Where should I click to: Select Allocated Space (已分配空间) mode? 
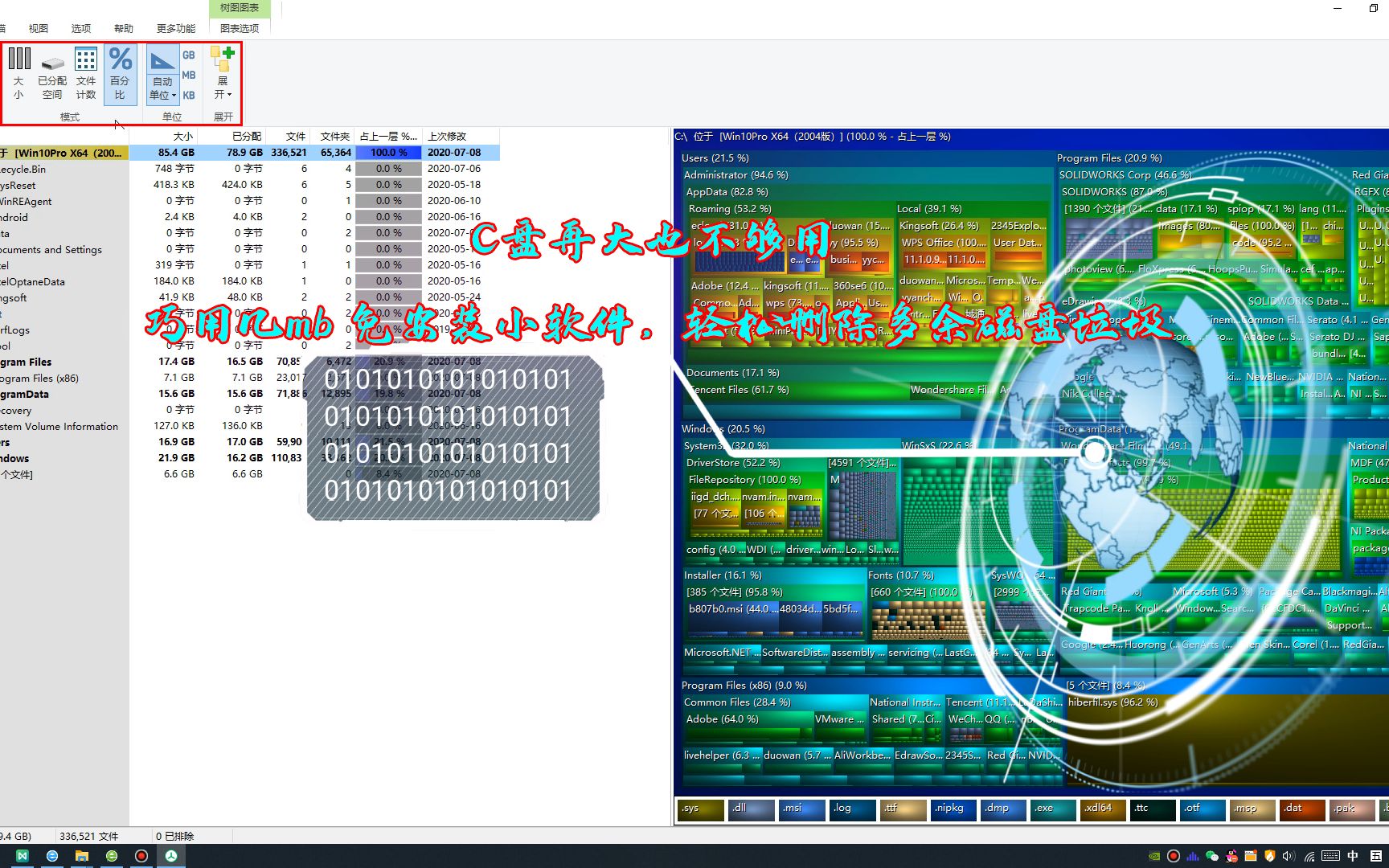[52, 73]
